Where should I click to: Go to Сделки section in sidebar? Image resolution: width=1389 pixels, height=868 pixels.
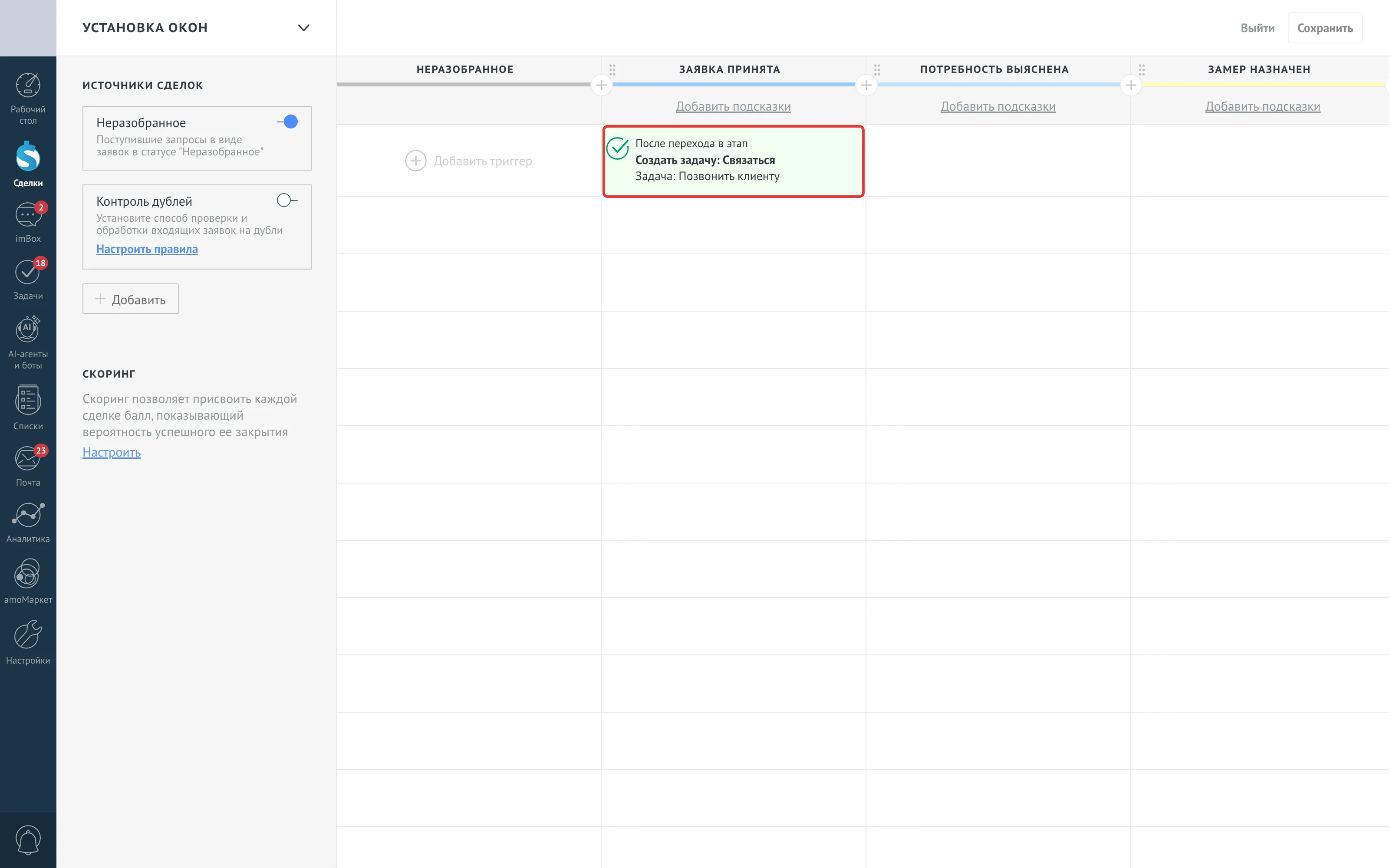click(x=27, y=164)
